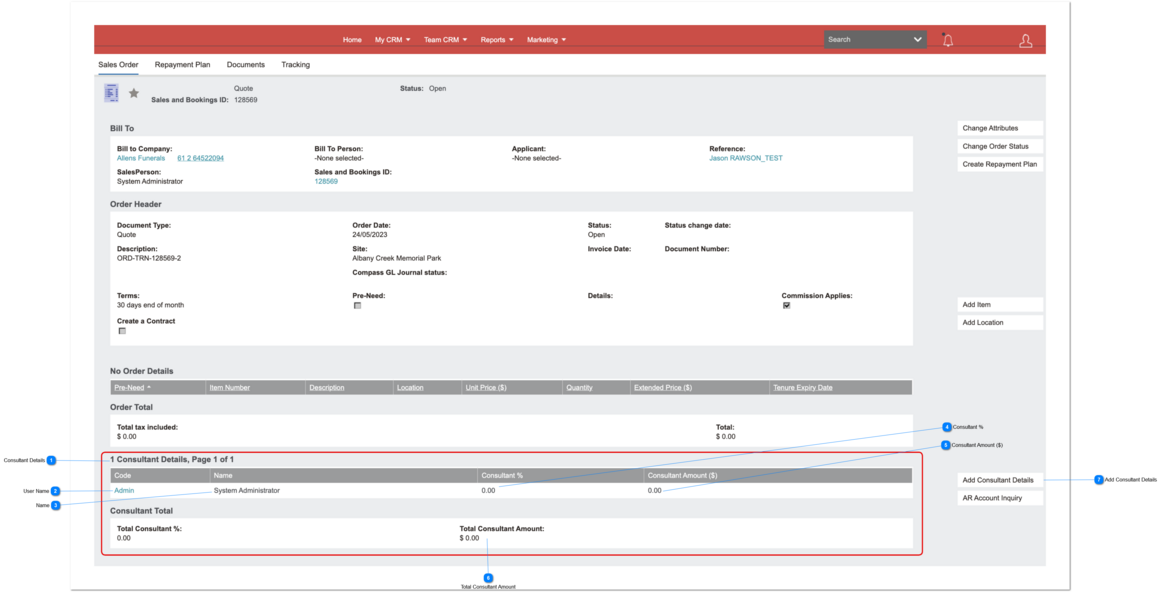
Task: Sort by Extended Price ($) column
Action: (x=663, y=388)
